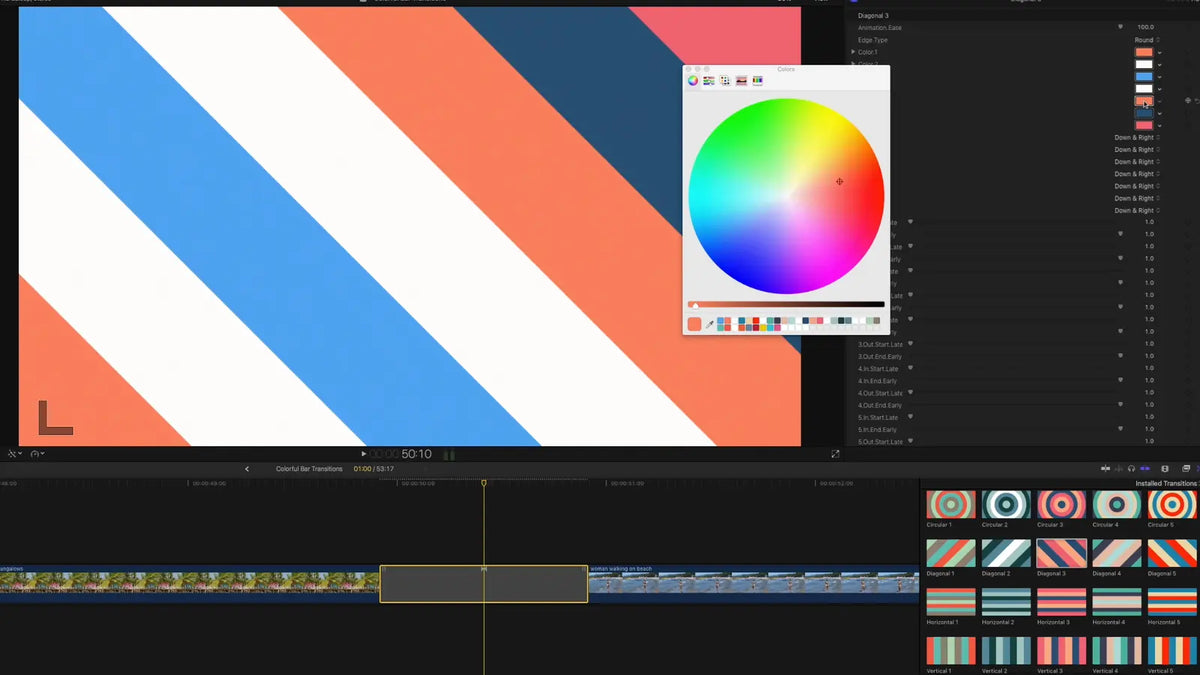Open the dropdown arrow next to the pink-red swatch
Image resolution: width=1200 pixels, height=675 pixels.
coord(1159,125)
